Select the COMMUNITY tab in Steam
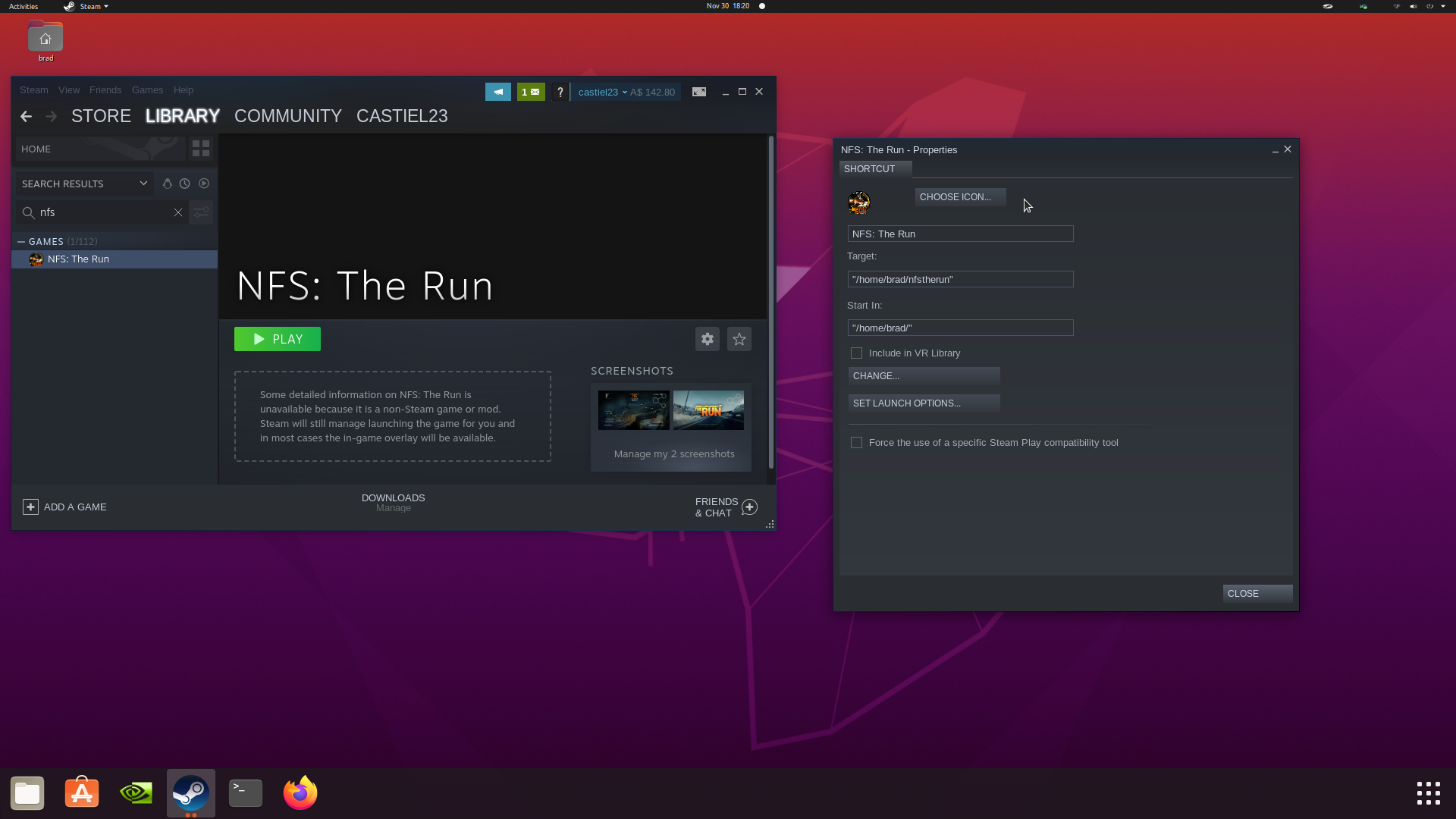Viewport: 1456px width, 819px height. (288, 116)
